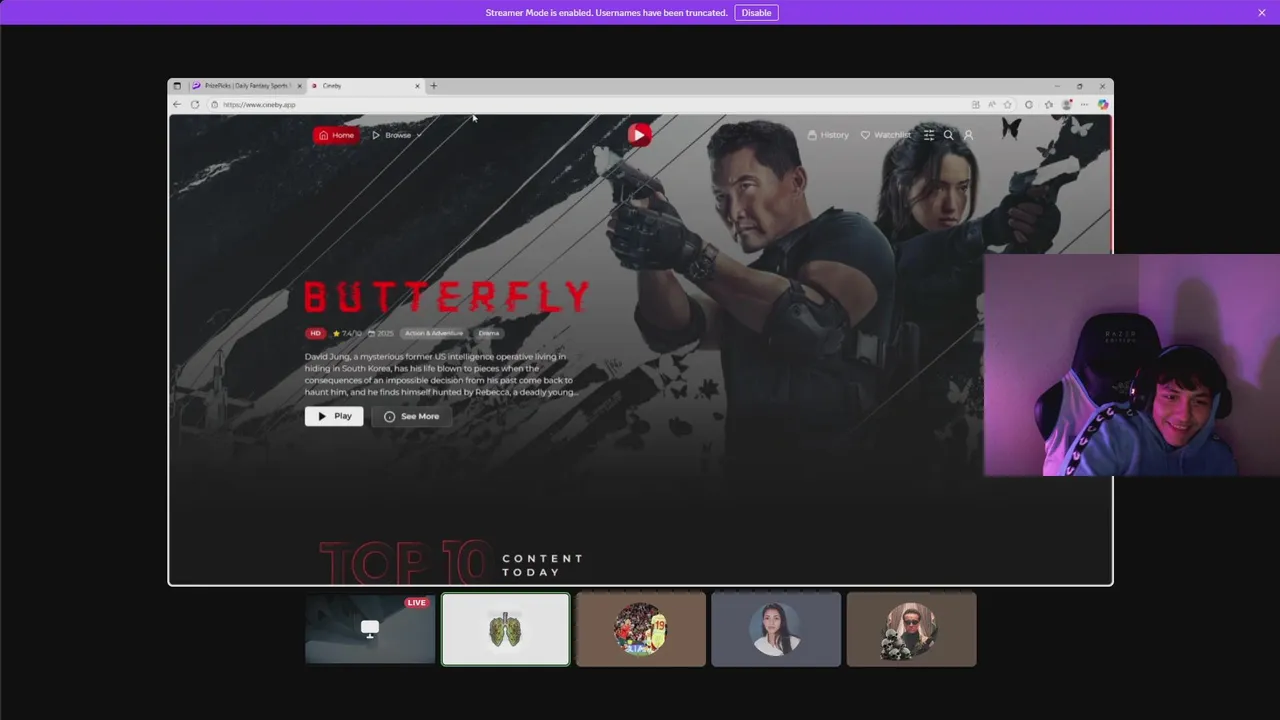Image resolution: width=1280 pixels, height=720 pixels.
Task: Select the LIVE screen share tile
Action: coord(370,629)
